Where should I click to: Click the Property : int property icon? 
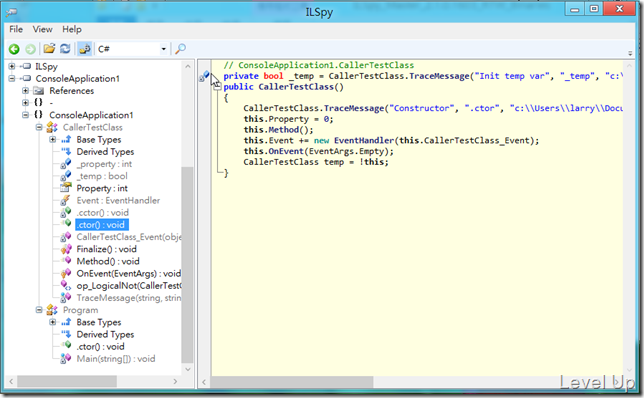66,188
